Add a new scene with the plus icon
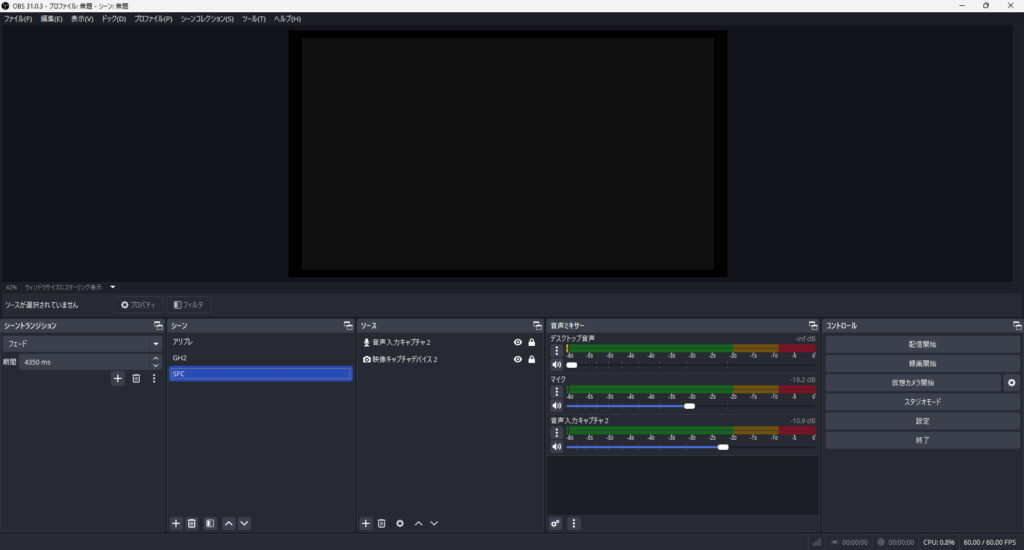The image size is (1024, 550). tap(176, 523)
